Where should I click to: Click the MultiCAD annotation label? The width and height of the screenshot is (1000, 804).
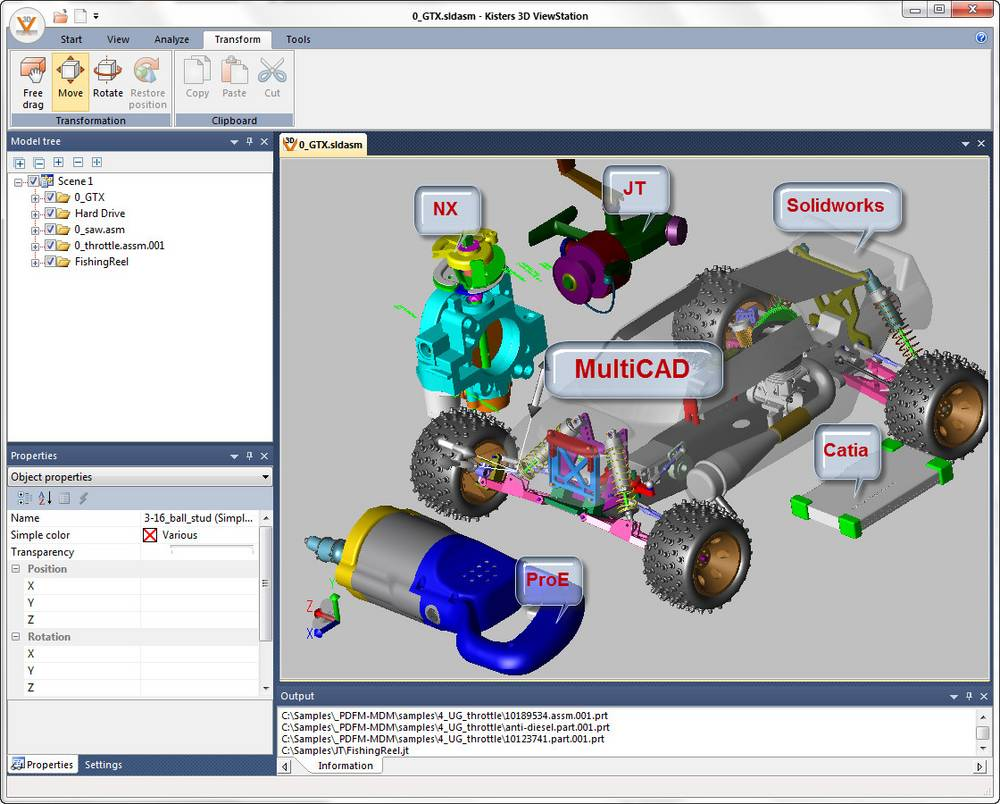[631, 368]
